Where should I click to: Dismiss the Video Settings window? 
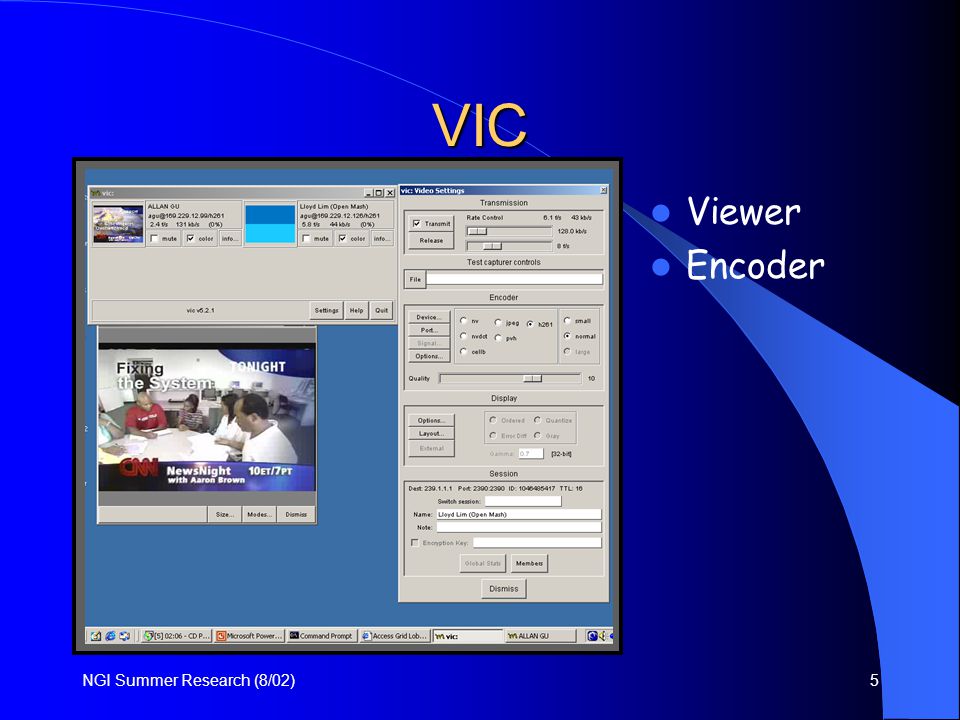[503, 589]
